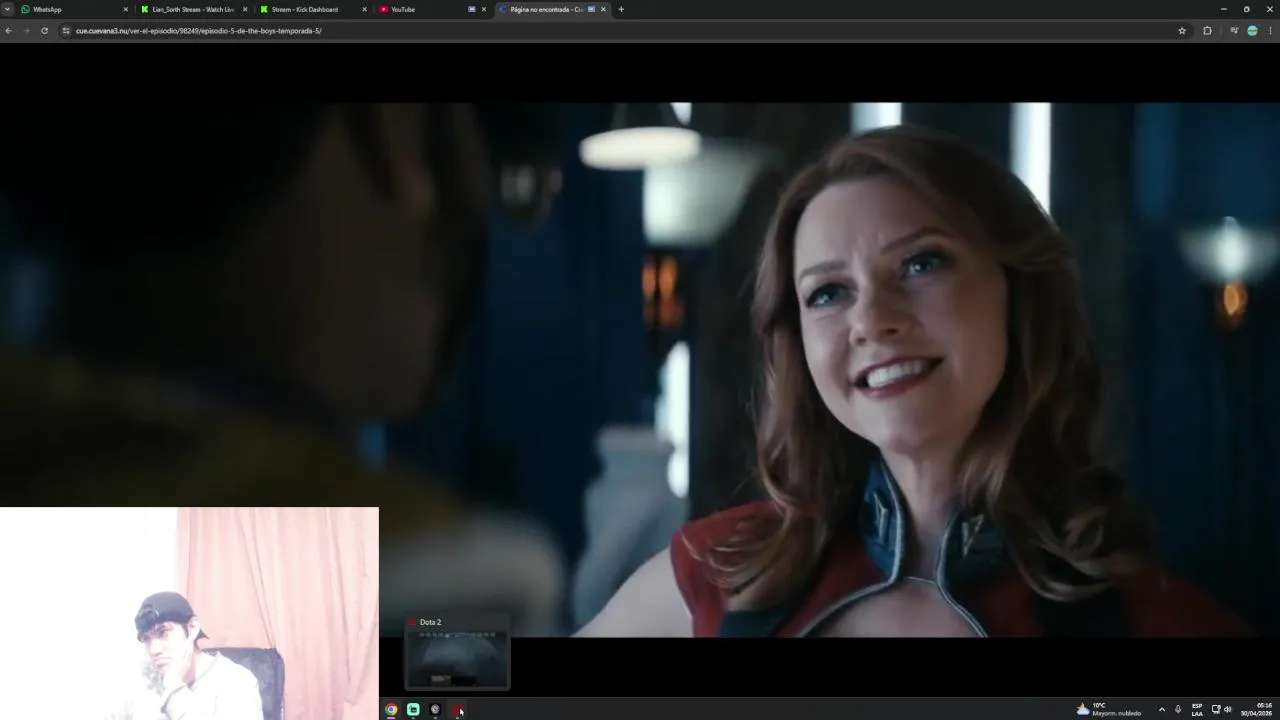Click the microphone tray icon
1280x720 pixels.
coord(1178,709)
